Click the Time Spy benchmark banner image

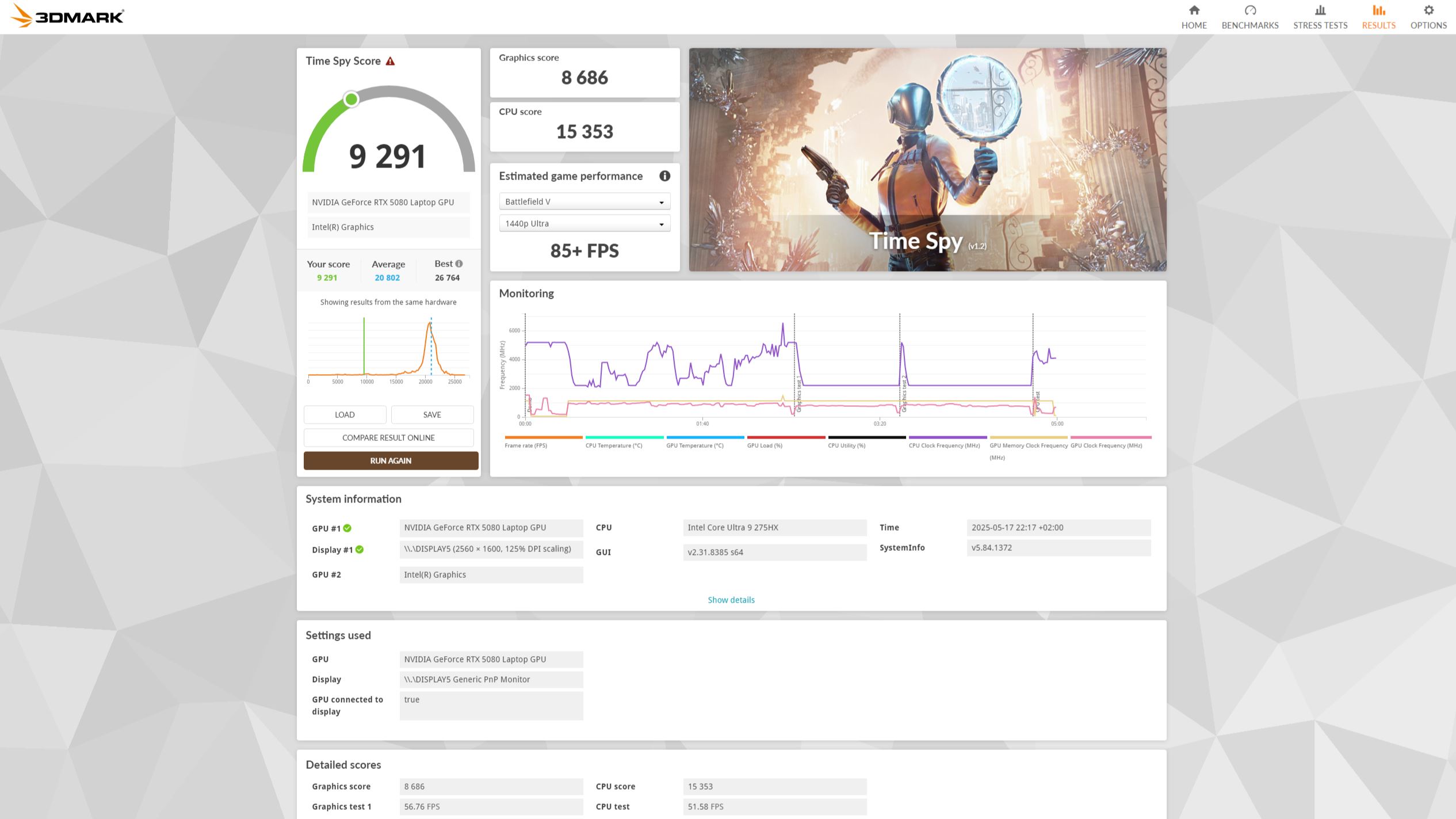click(x=927, y=159)
